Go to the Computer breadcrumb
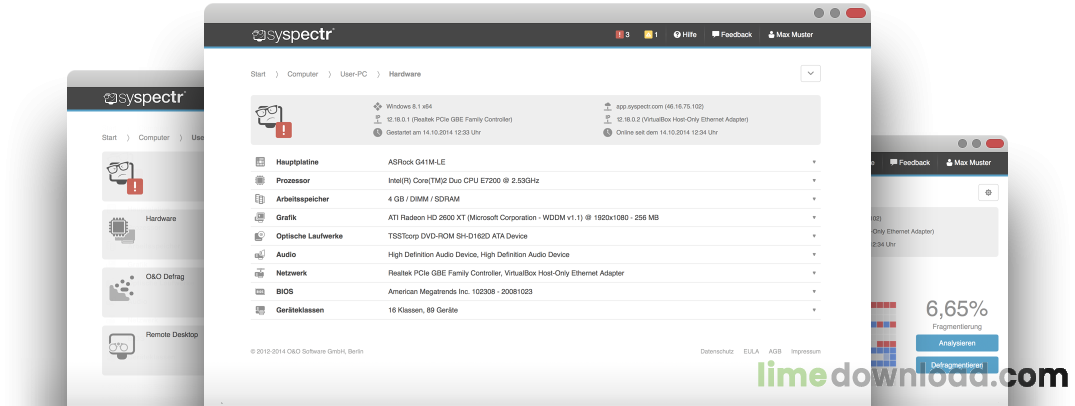The width and height of the screenshot is (1075, 406). point(302,74)
